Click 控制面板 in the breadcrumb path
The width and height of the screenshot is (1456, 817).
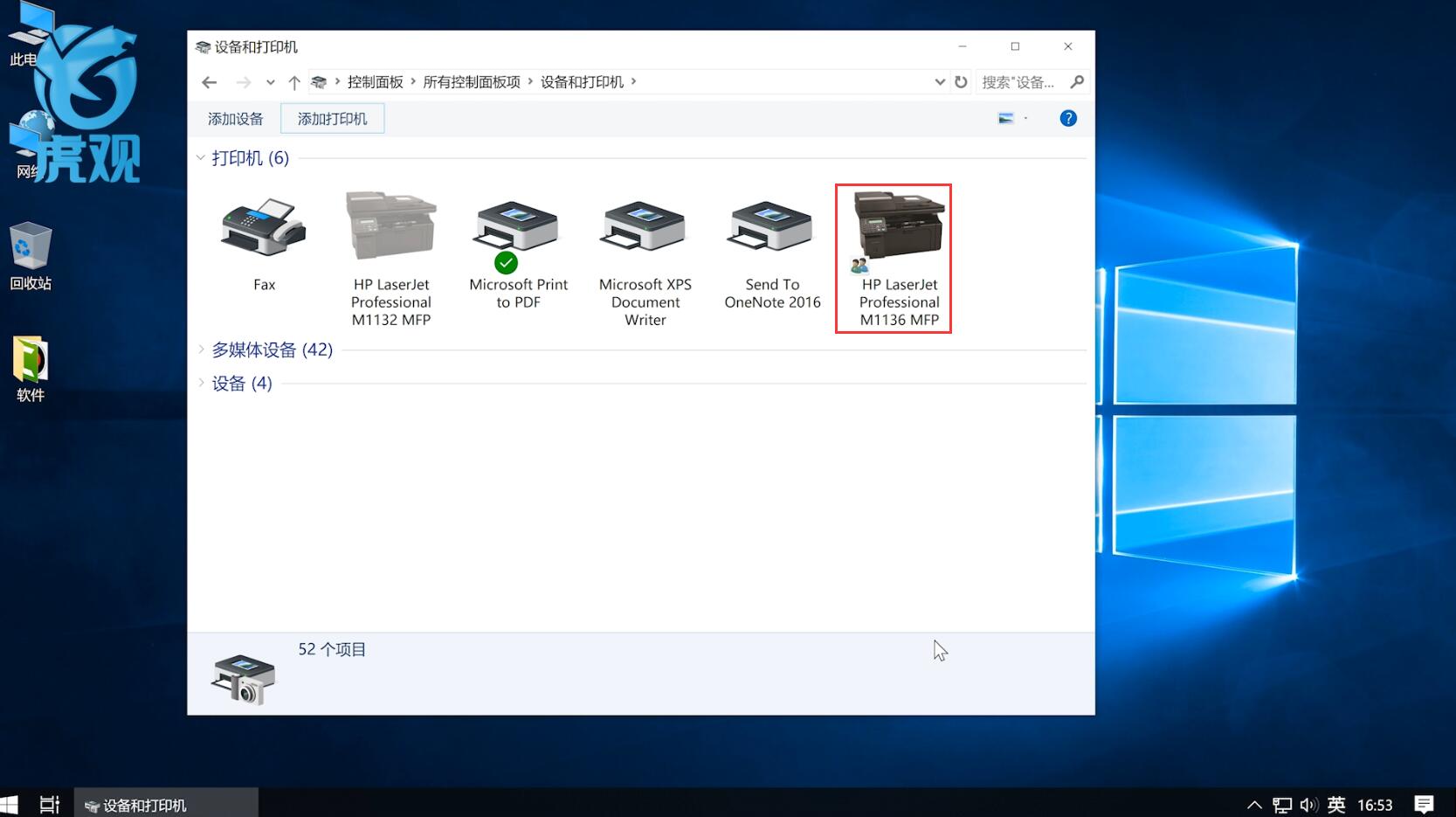pyautogui.click(x=376, y=82)
